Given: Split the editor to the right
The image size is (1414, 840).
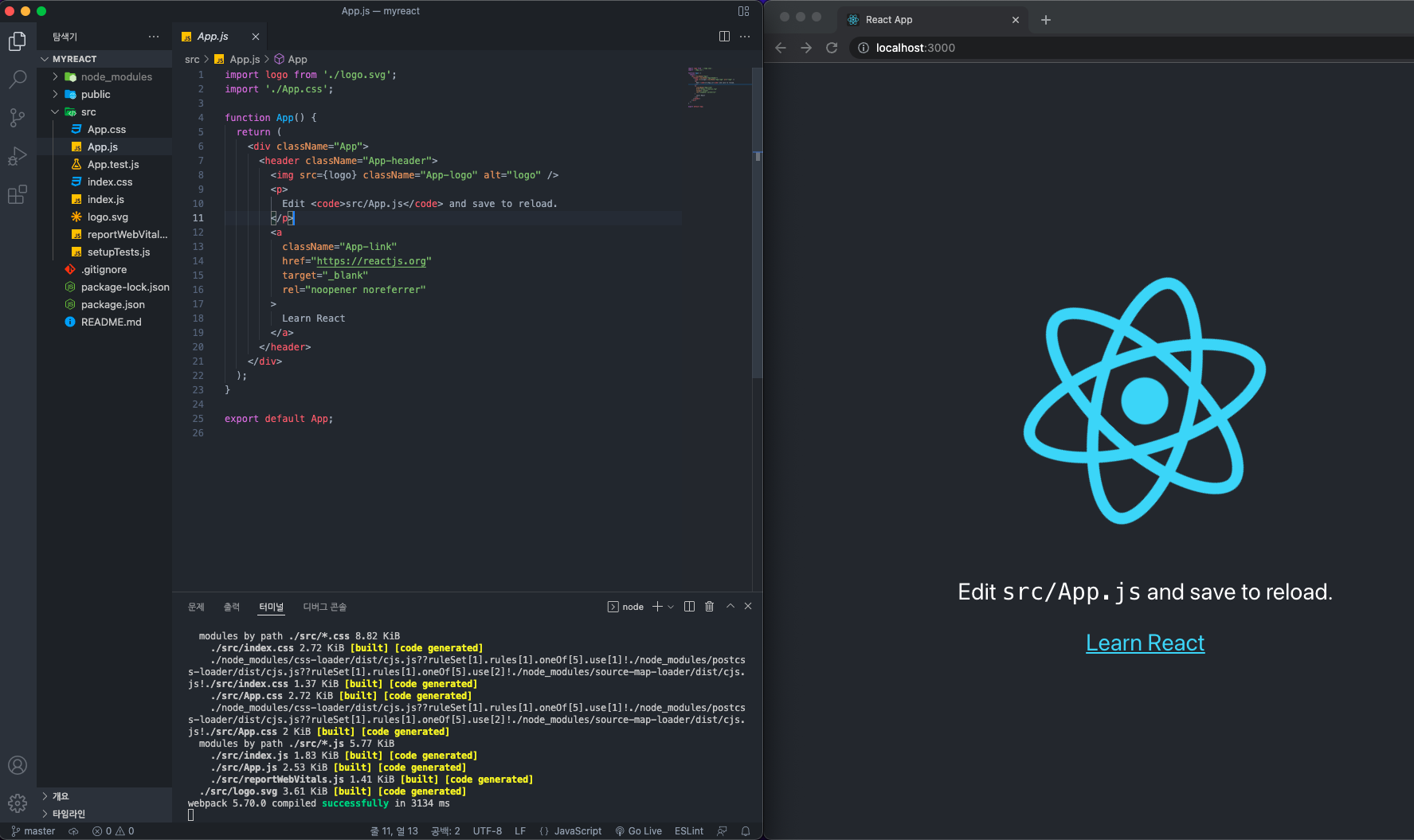Looking at the screenshot, I should pyautogui.click(x=724, y=37).
